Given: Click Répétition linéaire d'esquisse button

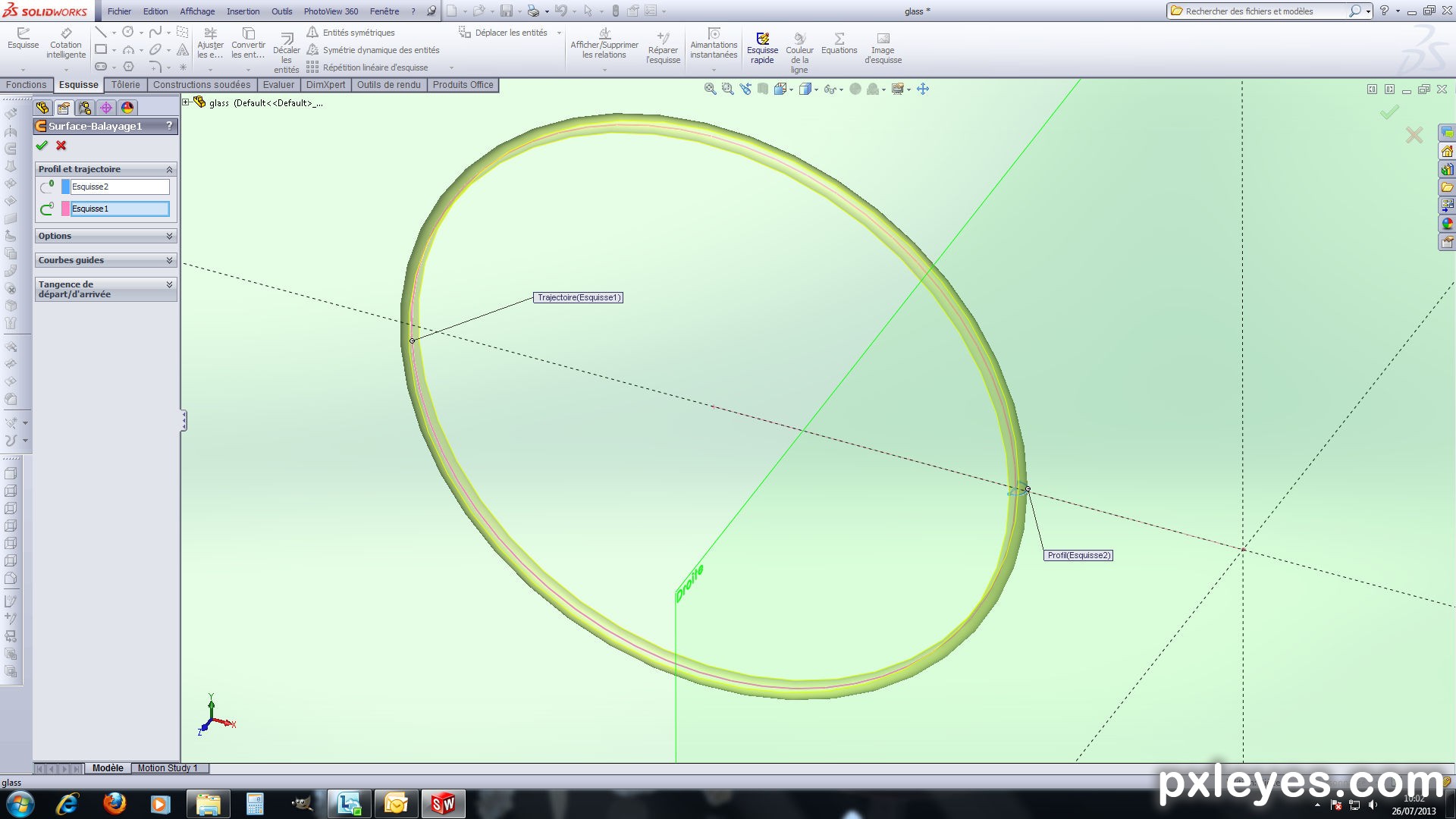Looking at the screenshot, I should [368, 67].
